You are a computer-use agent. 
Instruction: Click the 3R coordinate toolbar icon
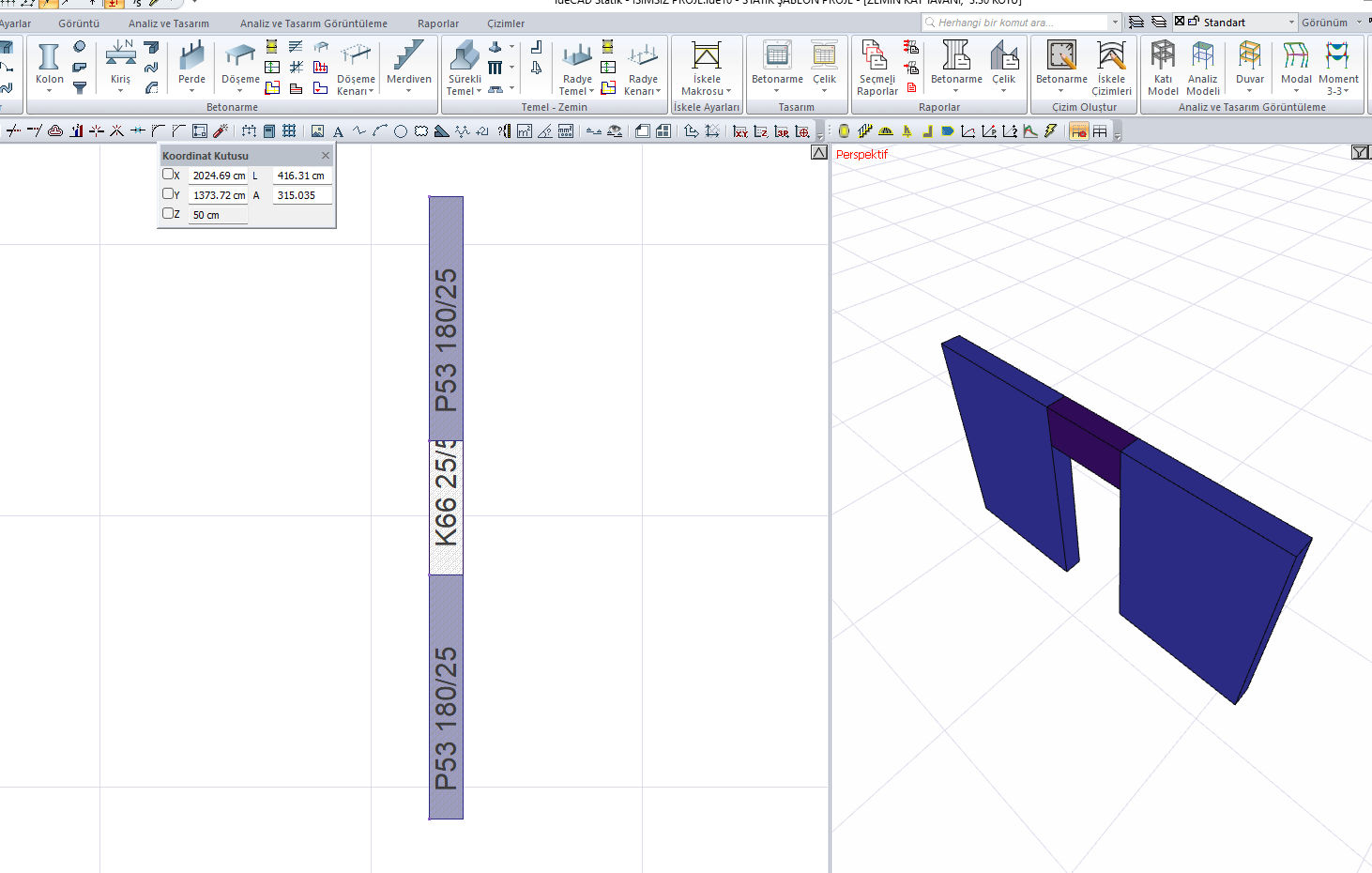[x=782, y=131]
